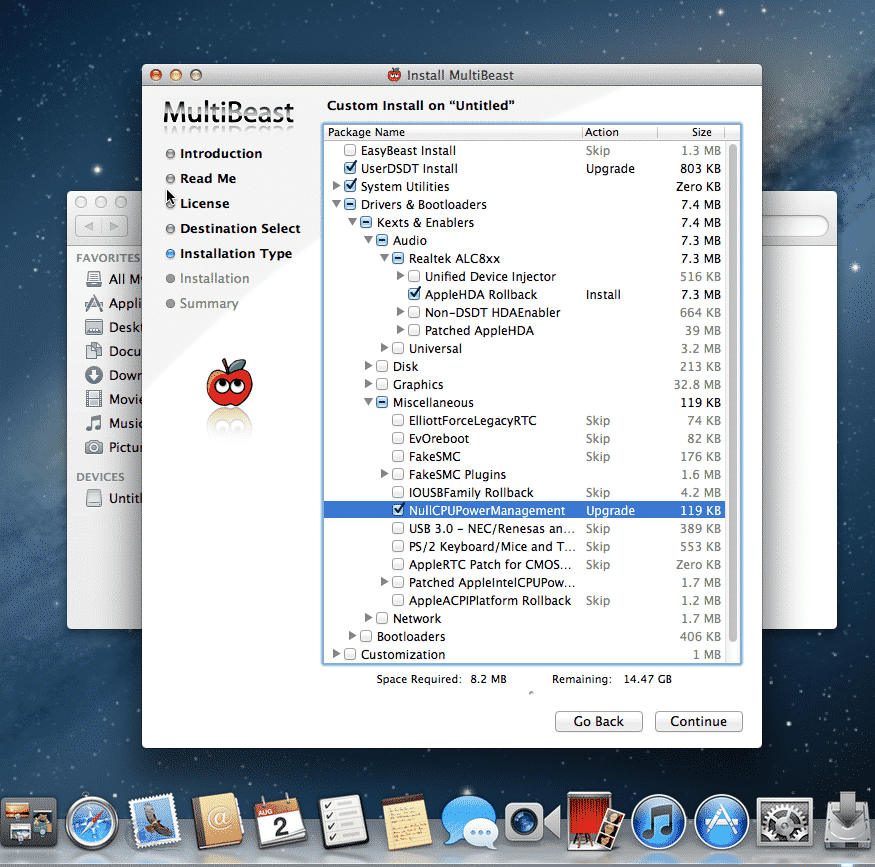Collapse the Miscellaneous group
The width and height of the screenshot is (875, 867).
(368, 403)
